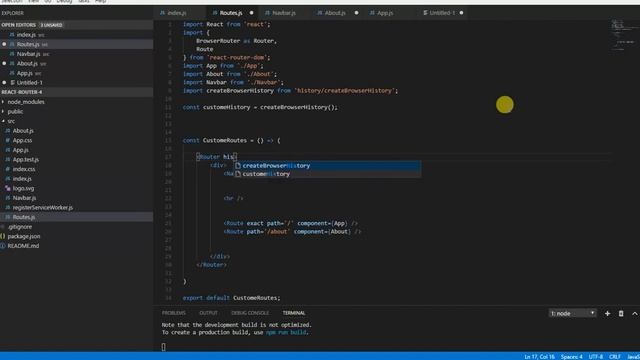Select index.js under Open Editors
The height and width of the screenshot is (360, 640).
[x=26, y=35]
